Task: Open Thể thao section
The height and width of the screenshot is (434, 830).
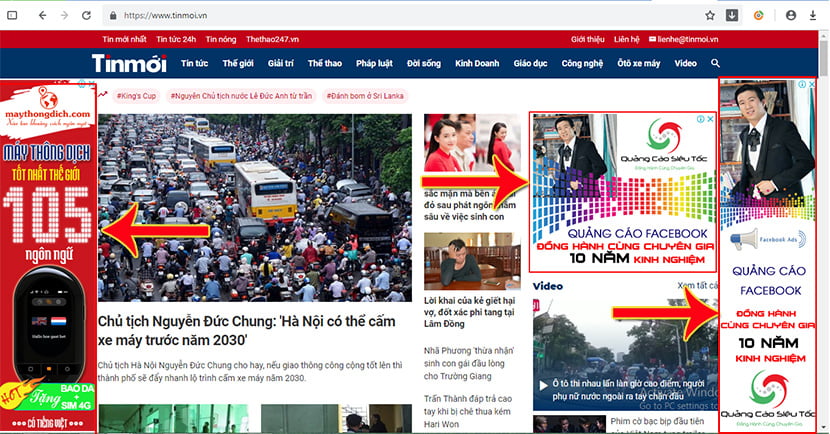Action: click(324, 63)
